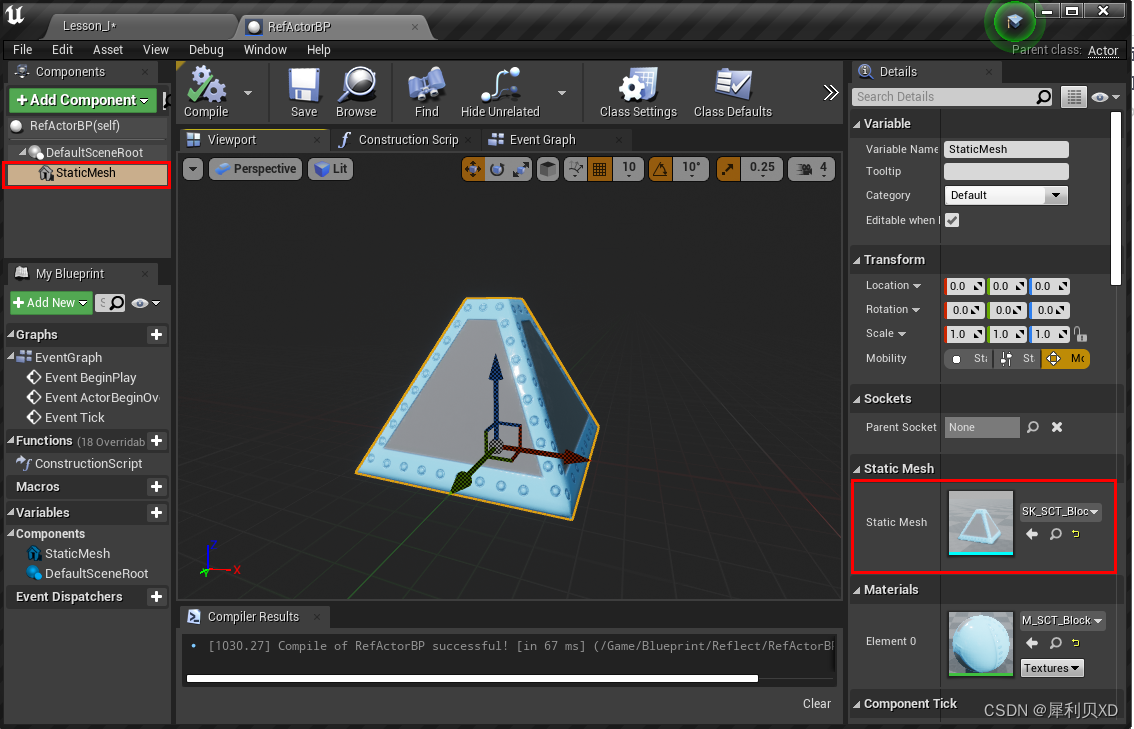
Task: Use selected asset for Static Mesh
Action: click(x=1032, y=534)
